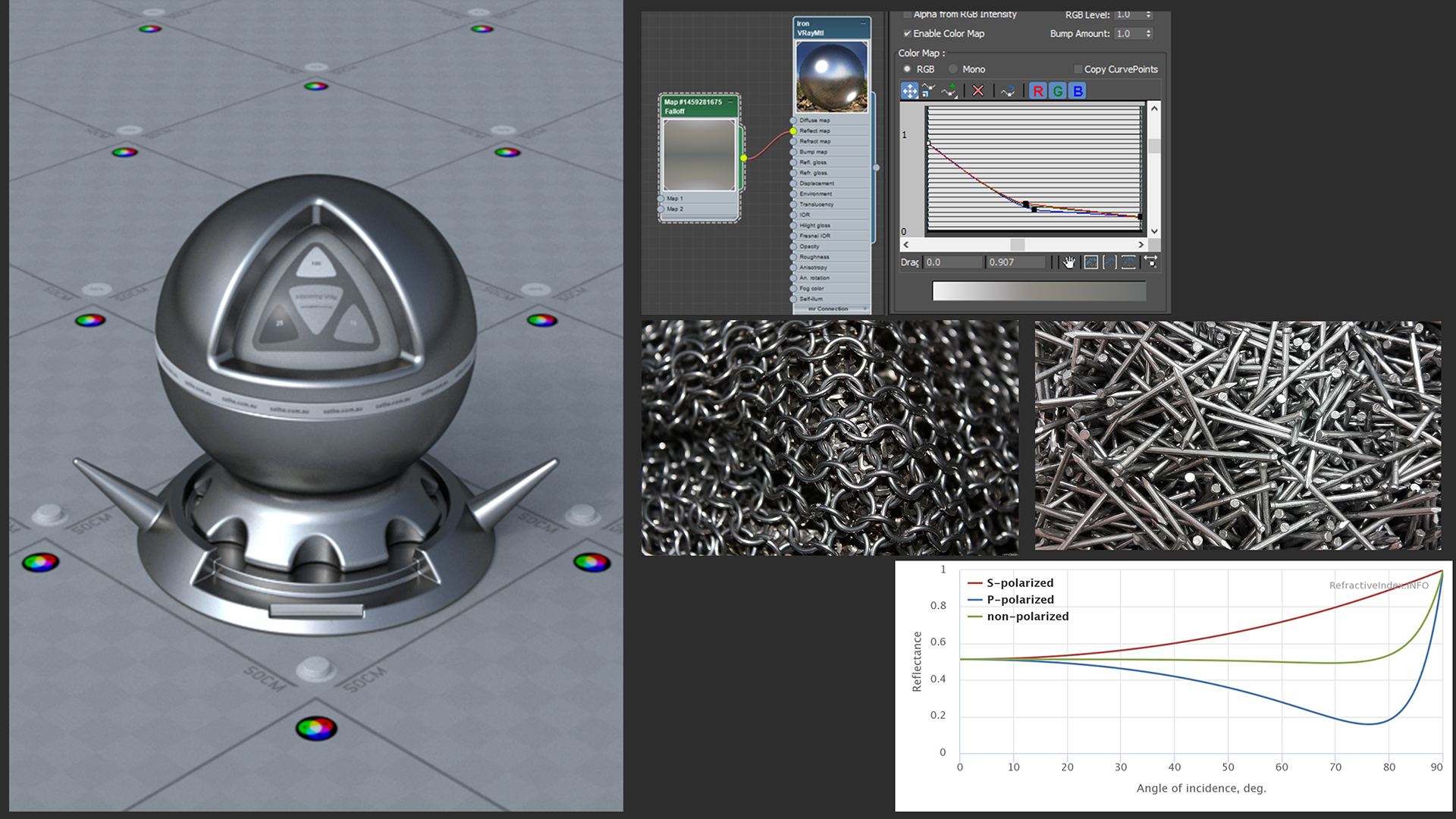Screen dimensions: 1456x819
Task: Click the curve editor scroll up arrow
Action: coord(1154,108)
